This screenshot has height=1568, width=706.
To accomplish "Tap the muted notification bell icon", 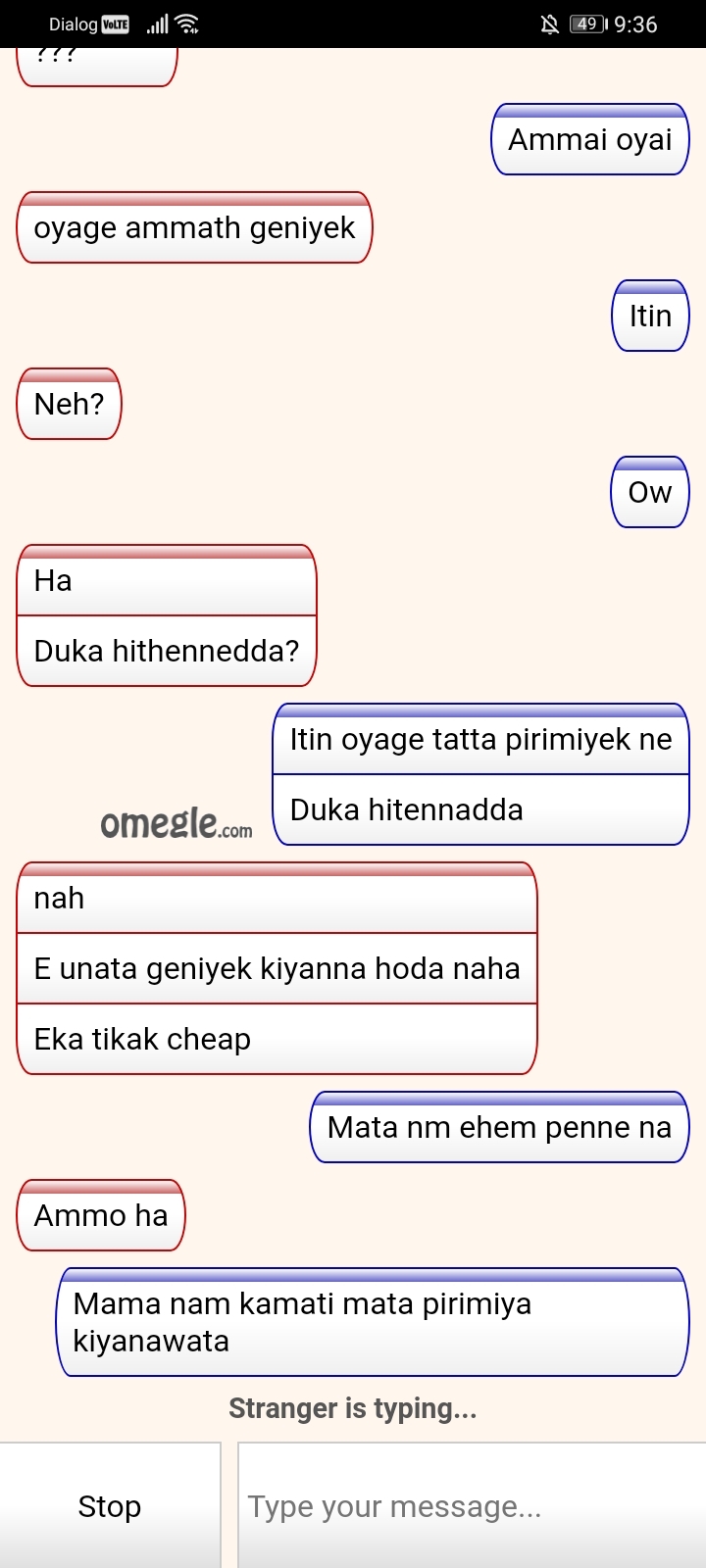I will [549, 24].
